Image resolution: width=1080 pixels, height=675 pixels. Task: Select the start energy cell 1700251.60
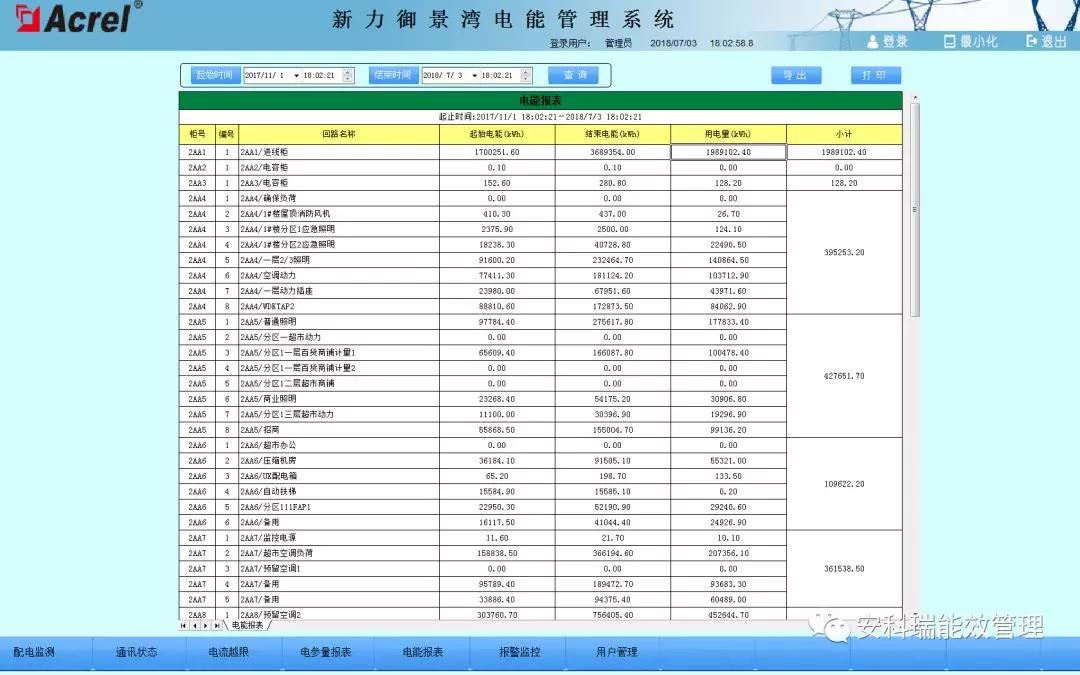[x=497, y=152]
